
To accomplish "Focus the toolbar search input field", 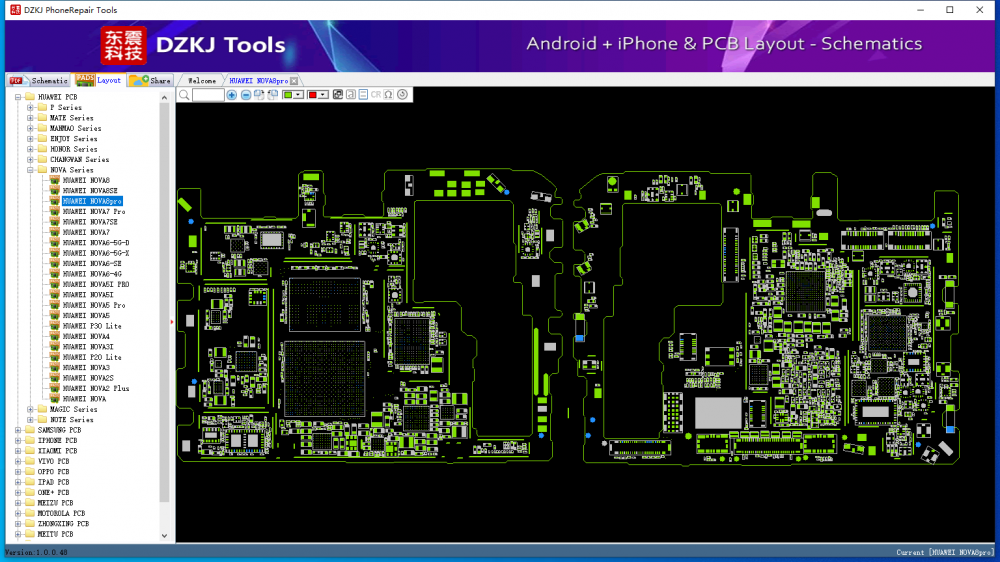I will [208, 95].
